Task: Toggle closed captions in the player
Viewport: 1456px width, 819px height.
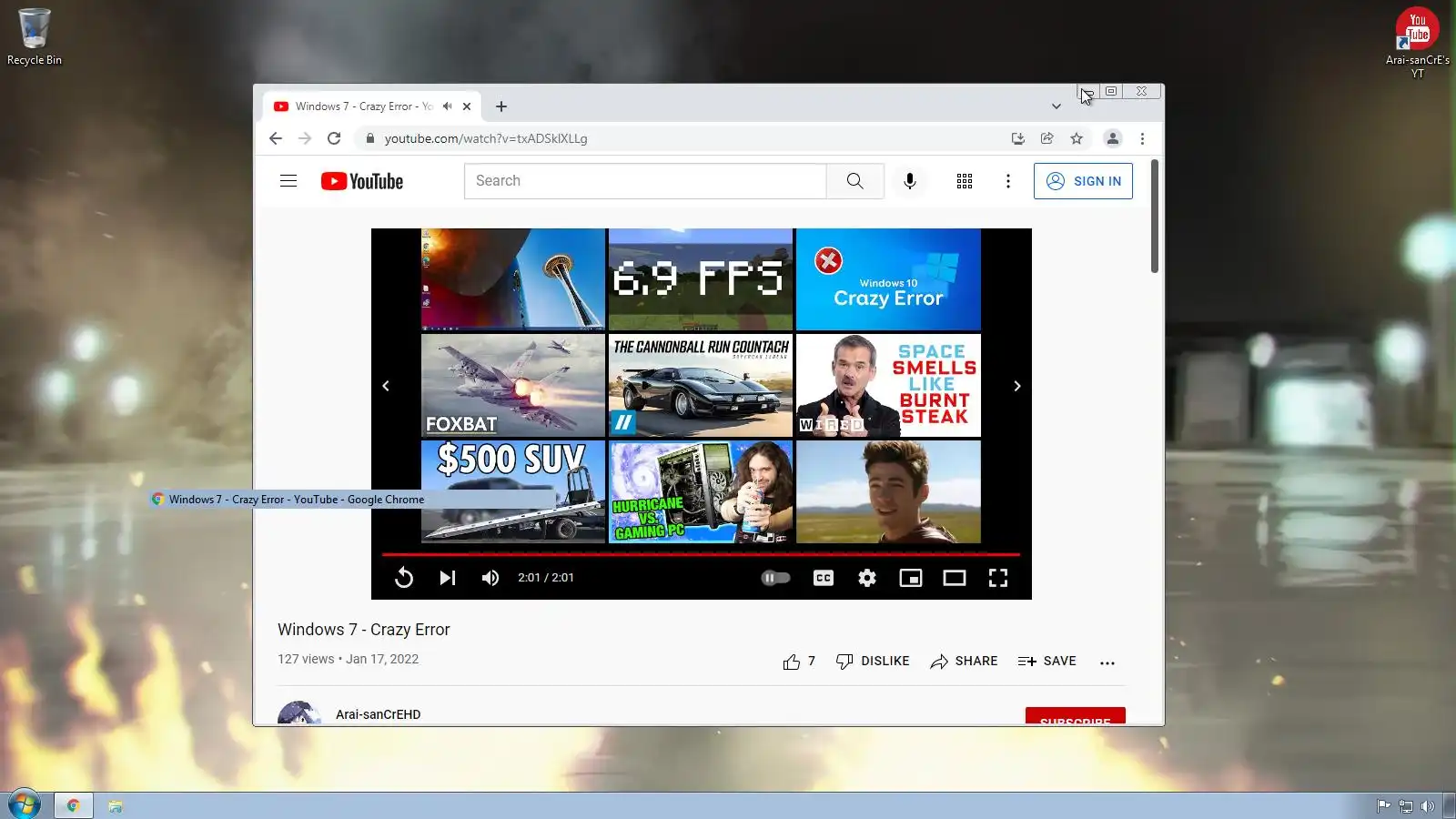Action: (824, 578)
